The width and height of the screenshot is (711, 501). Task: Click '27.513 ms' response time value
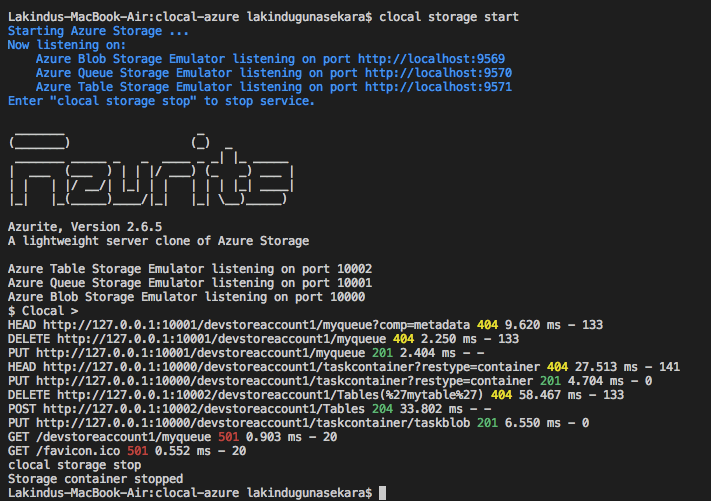[x=606, y=368]
